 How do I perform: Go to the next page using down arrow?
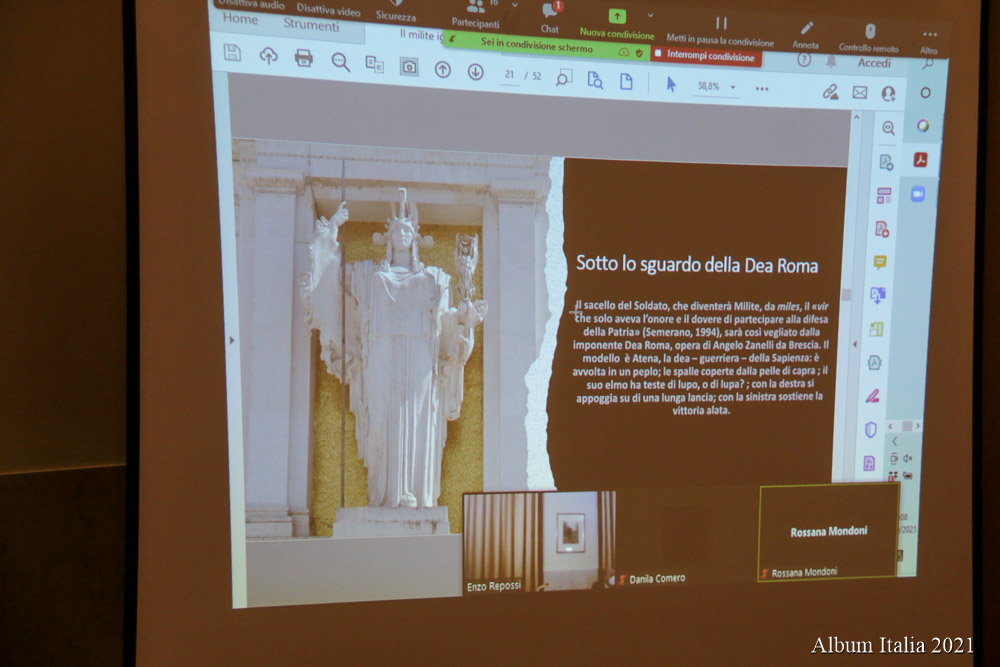tap(475, 72)
